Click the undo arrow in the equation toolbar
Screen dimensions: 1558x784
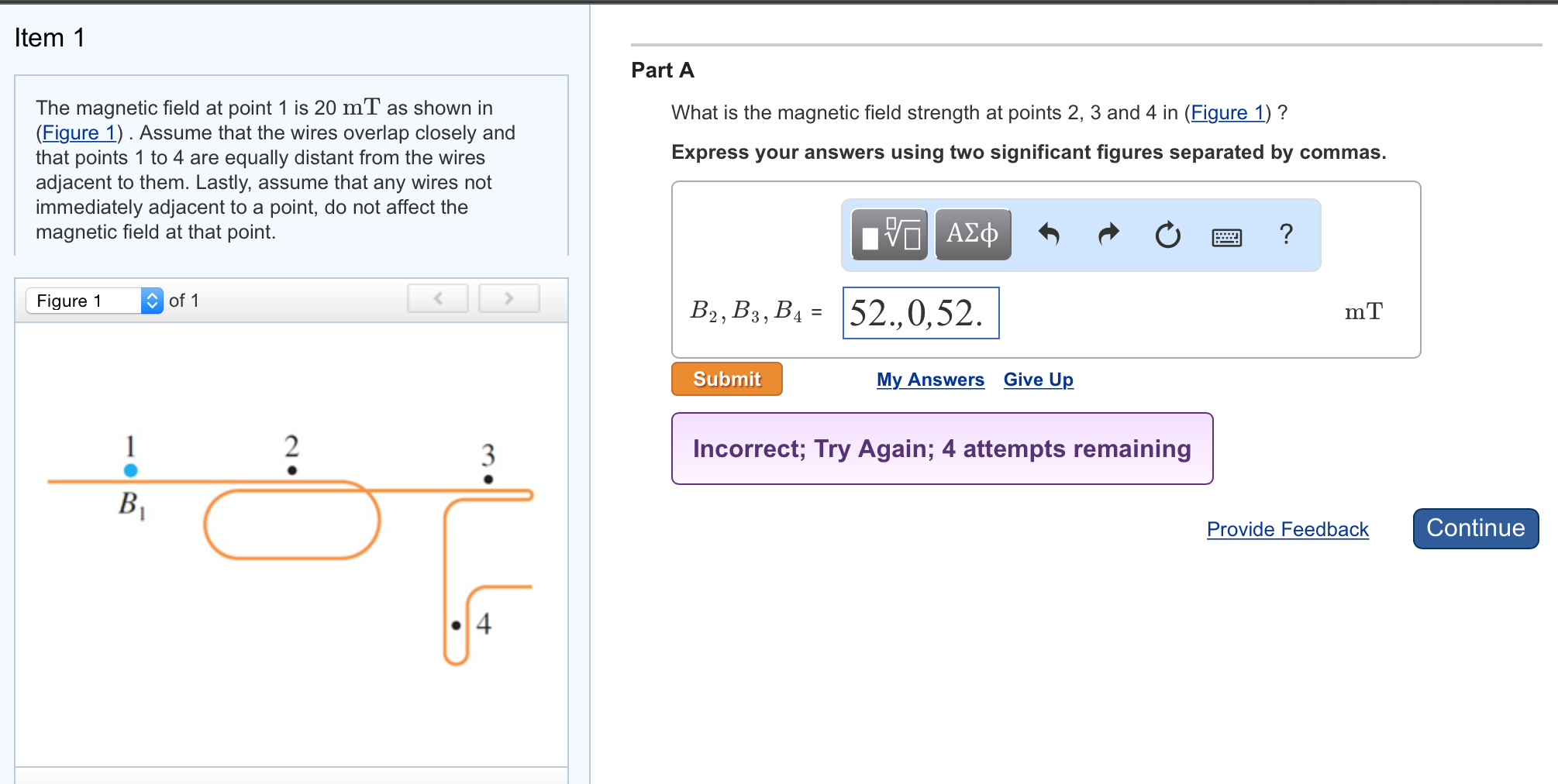pos(1050,235)
